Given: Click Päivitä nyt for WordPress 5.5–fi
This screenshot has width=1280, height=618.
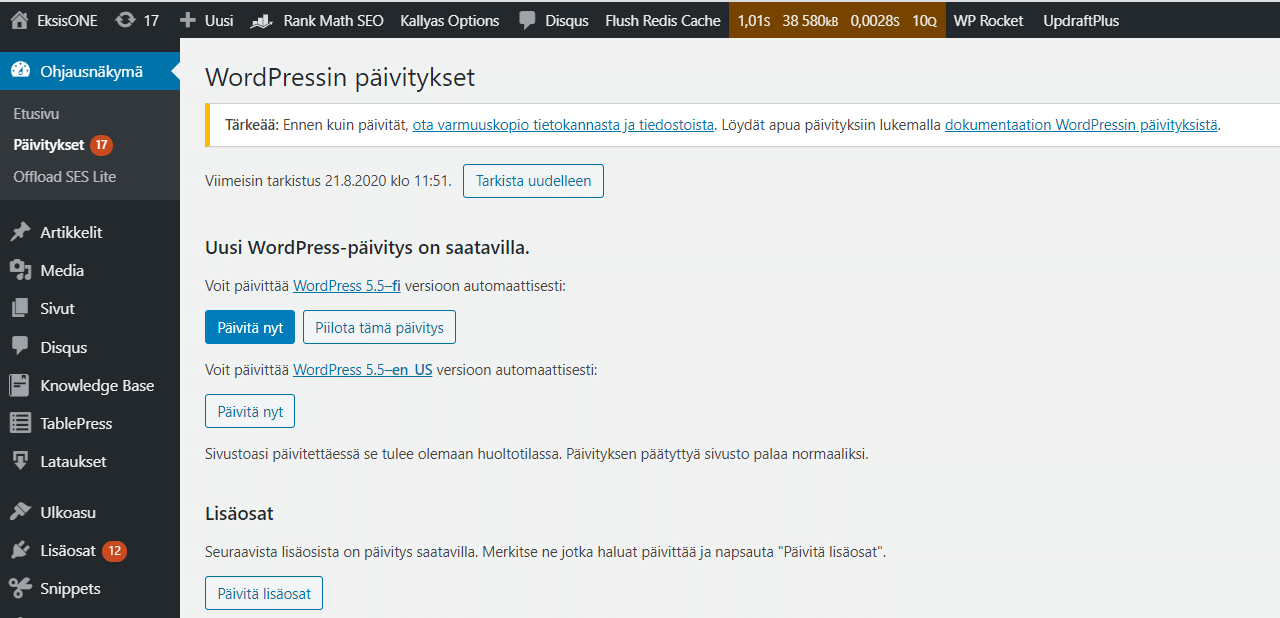Looking at the screenshot, I should click(249, 326).
